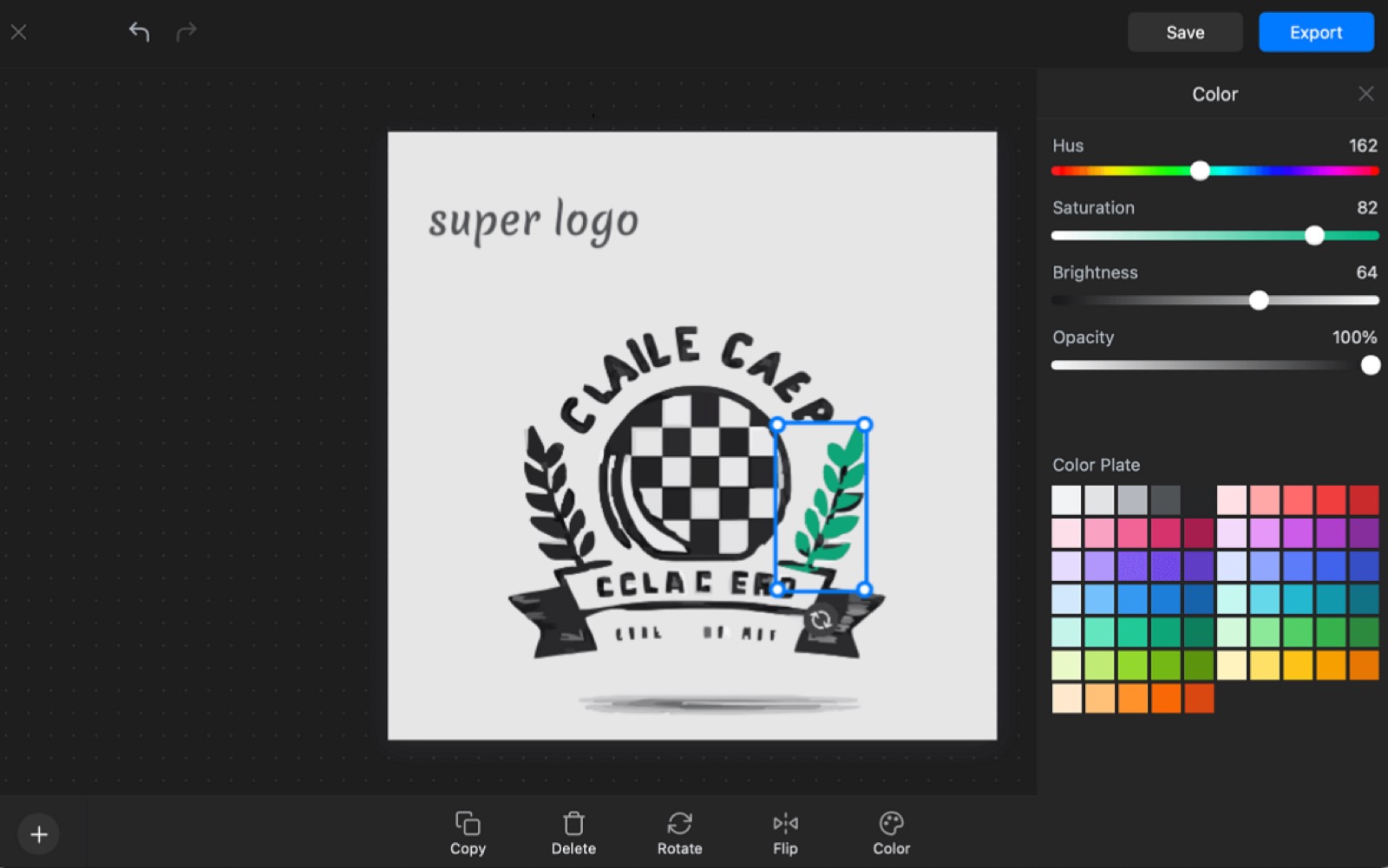This screenshot has width=1388, height=868.
Task: Click the rotate handle below the selected laurel
Action: [x=821, y=620]
